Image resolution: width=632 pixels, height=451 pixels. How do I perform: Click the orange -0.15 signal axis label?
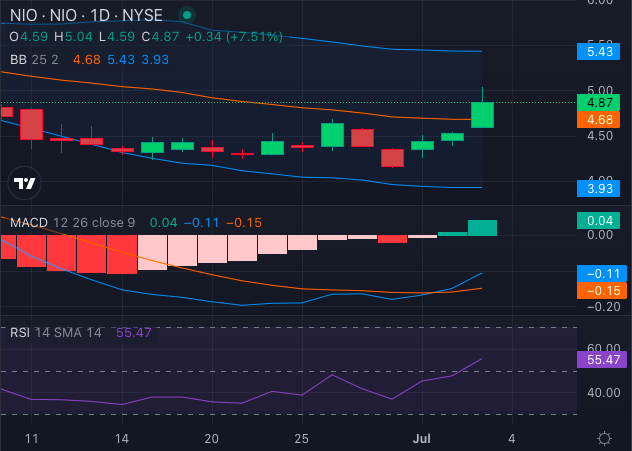click(602, 291)
